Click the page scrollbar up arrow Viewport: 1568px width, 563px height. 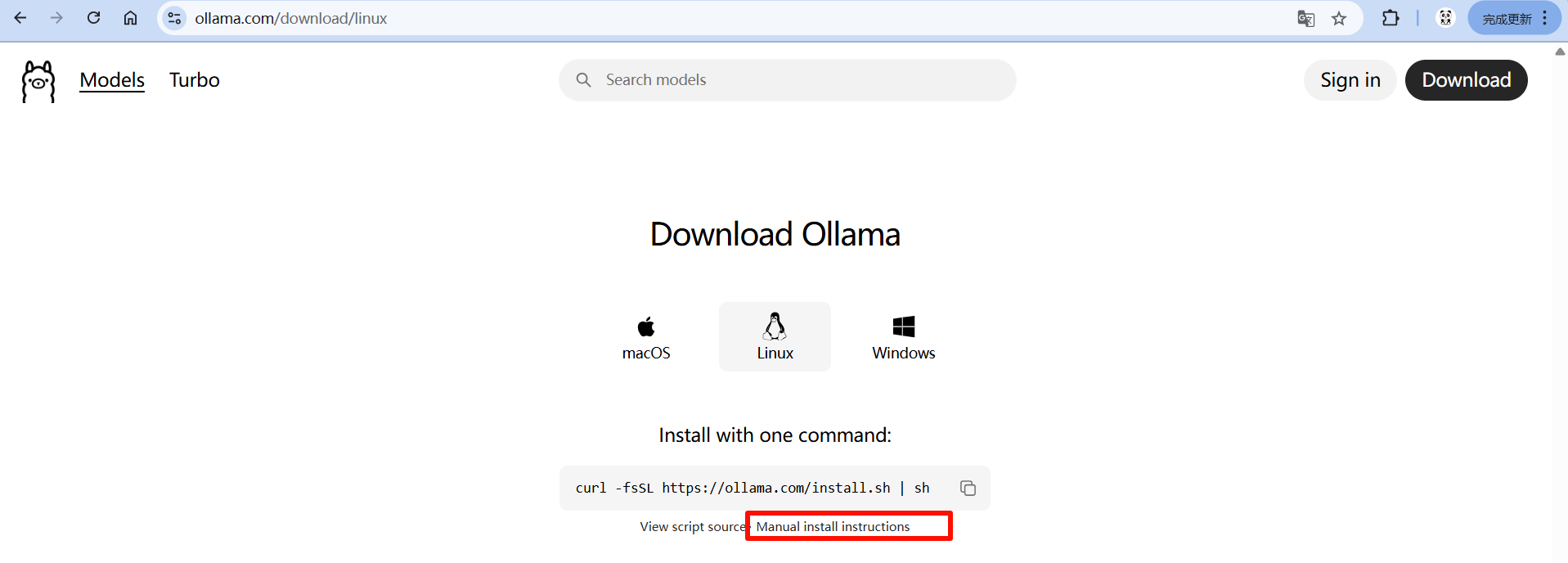1560,52
